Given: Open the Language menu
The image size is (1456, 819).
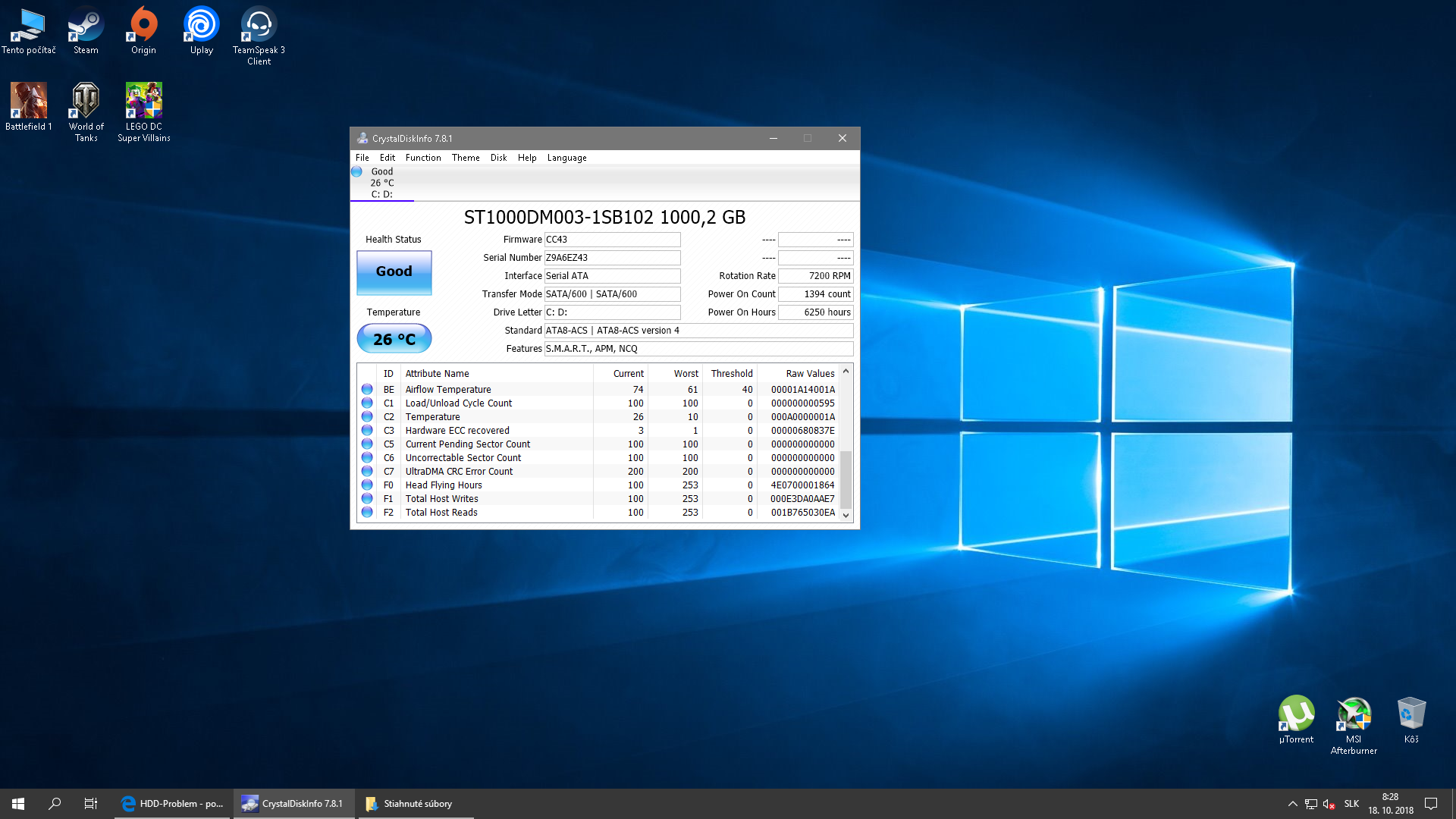Looking at the screenshot, I should tap(566, 158).
